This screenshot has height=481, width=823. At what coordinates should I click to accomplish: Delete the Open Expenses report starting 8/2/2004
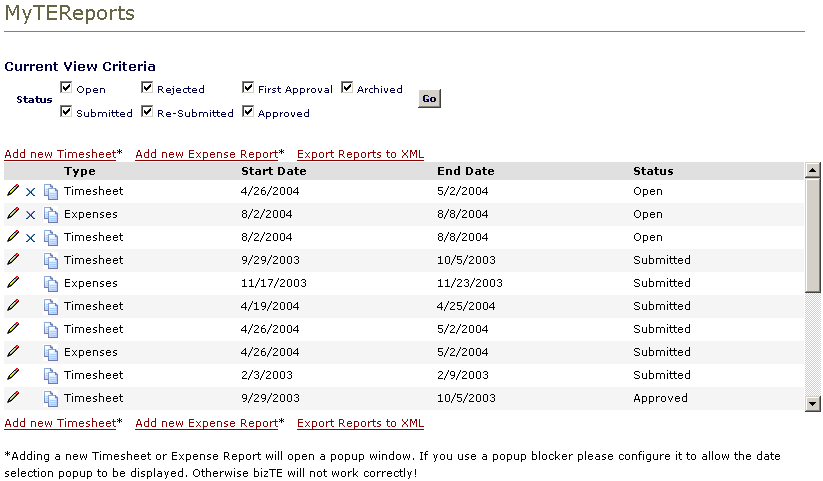[x=30, y=215]
